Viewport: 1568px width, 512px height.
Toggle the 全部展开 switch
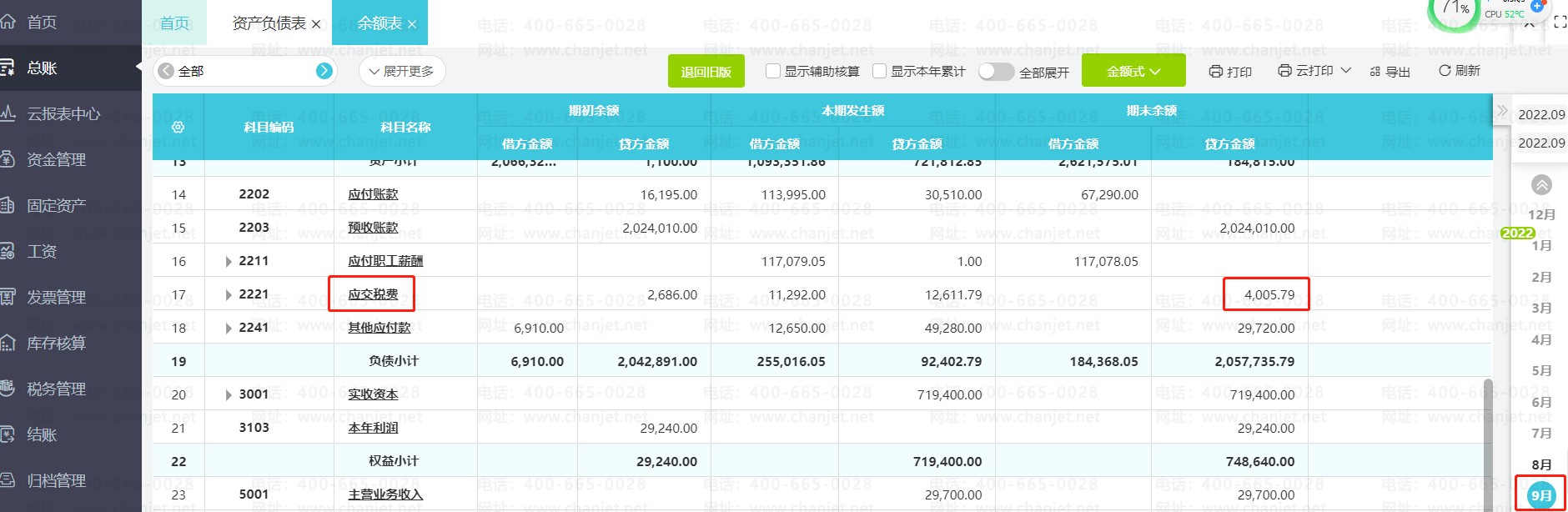click(996, 72)
